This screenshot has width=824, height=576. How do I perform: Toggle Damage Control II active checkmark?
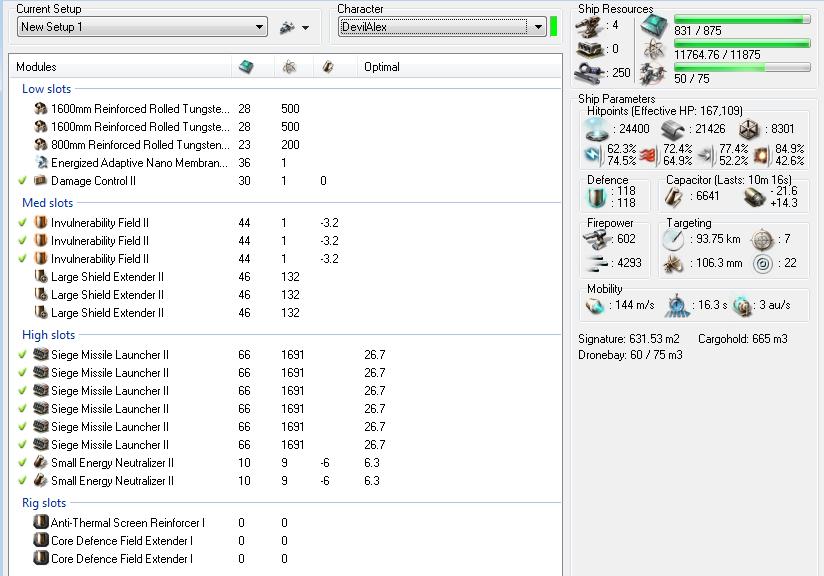(22, 180)
